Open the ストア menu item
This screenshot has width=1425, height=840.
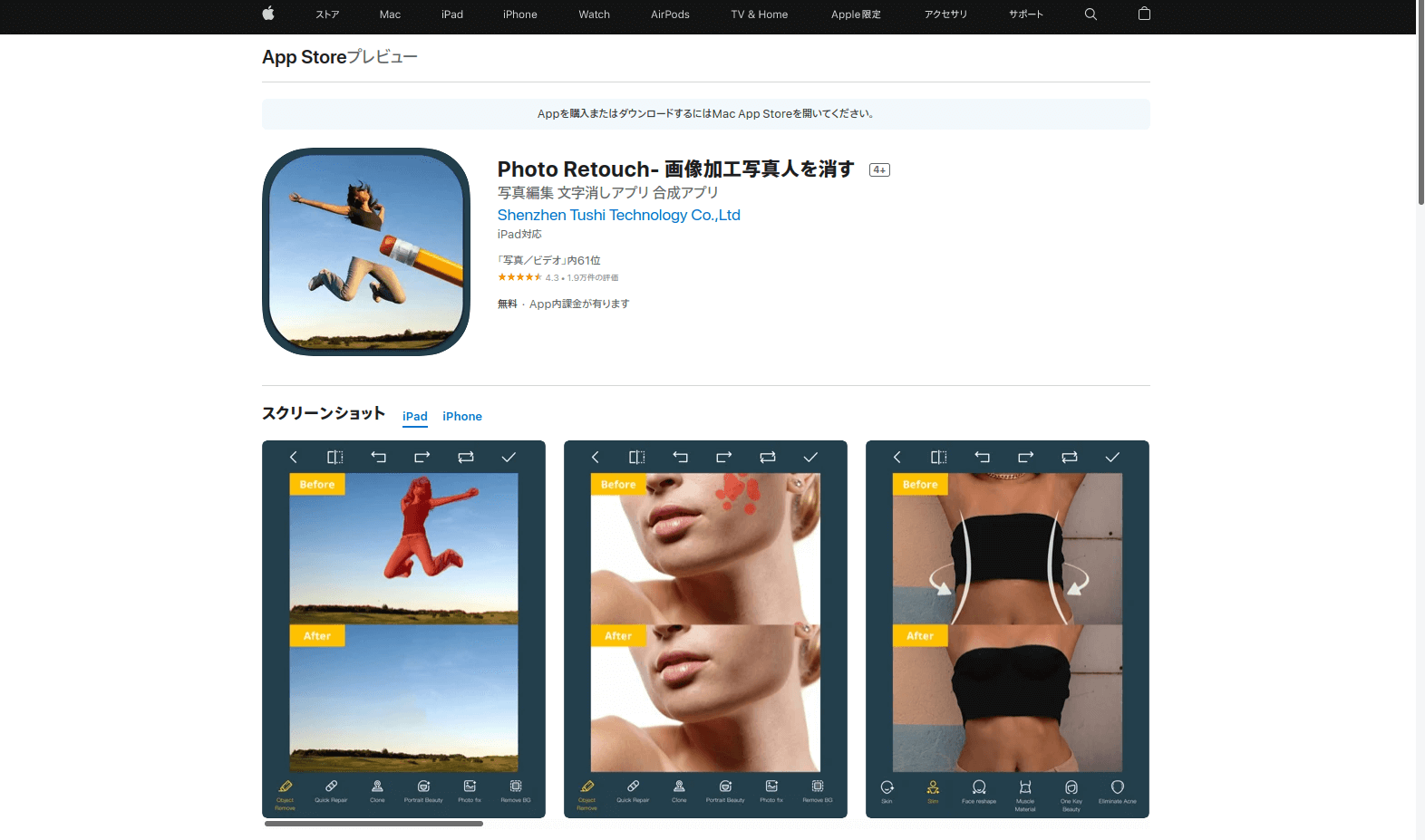click(327, 14)
